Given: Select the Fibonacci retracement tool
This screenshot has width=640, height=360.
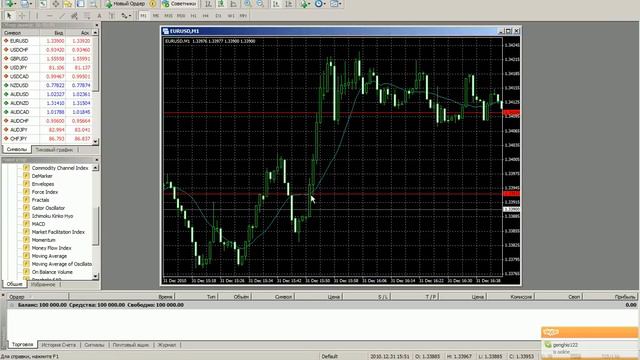Looking at the screenshot, I should pos(87,16).
